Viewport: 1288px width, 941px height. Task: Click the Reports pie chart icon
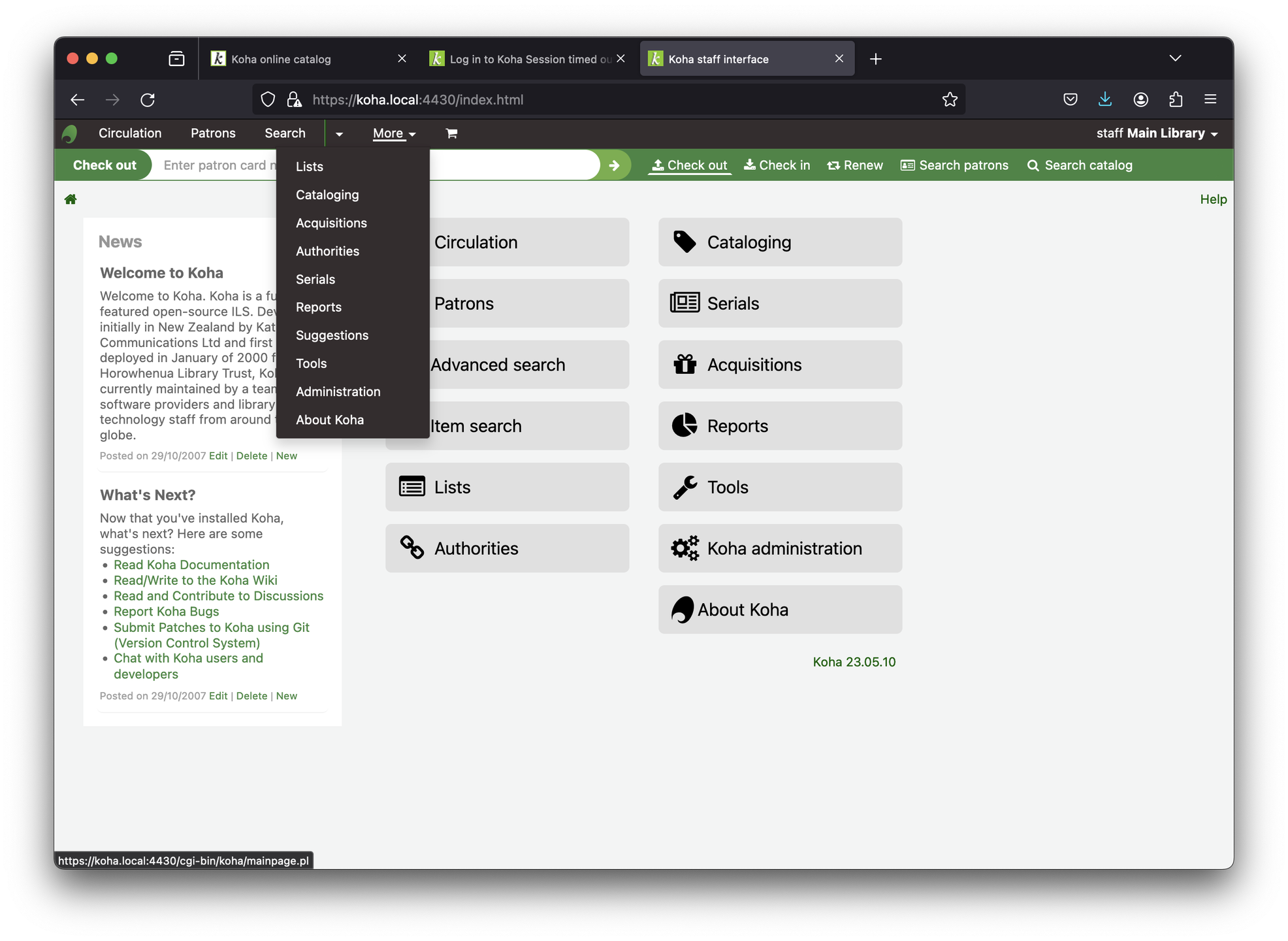pos(684,426)
